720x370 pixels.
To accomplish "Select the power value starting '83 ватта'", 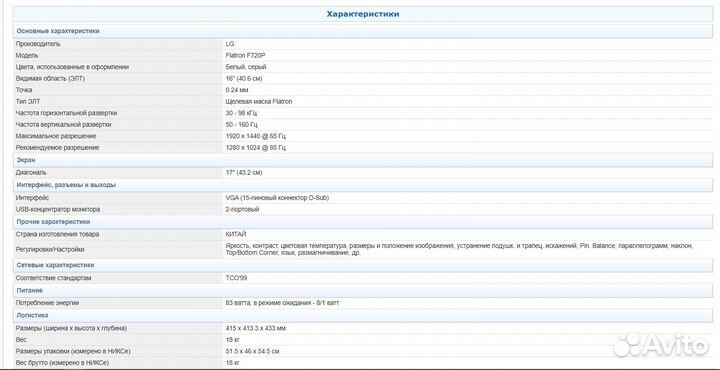I will coord(282,303).
